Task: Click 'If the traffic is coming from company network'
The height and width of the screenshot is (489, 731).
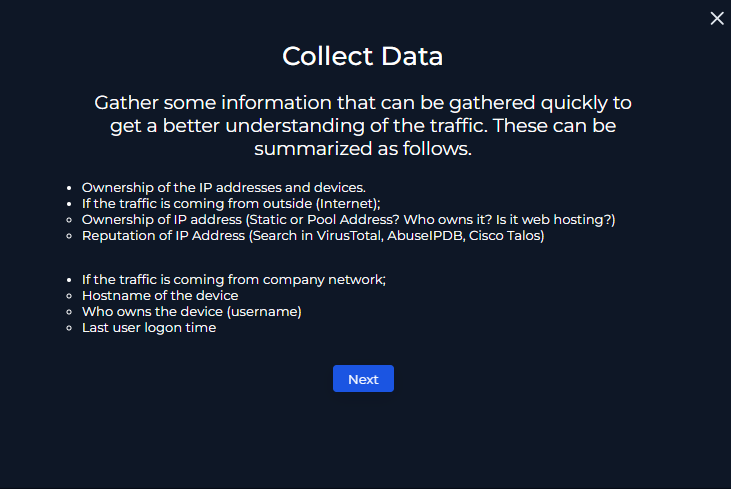Action: (234, 280)
